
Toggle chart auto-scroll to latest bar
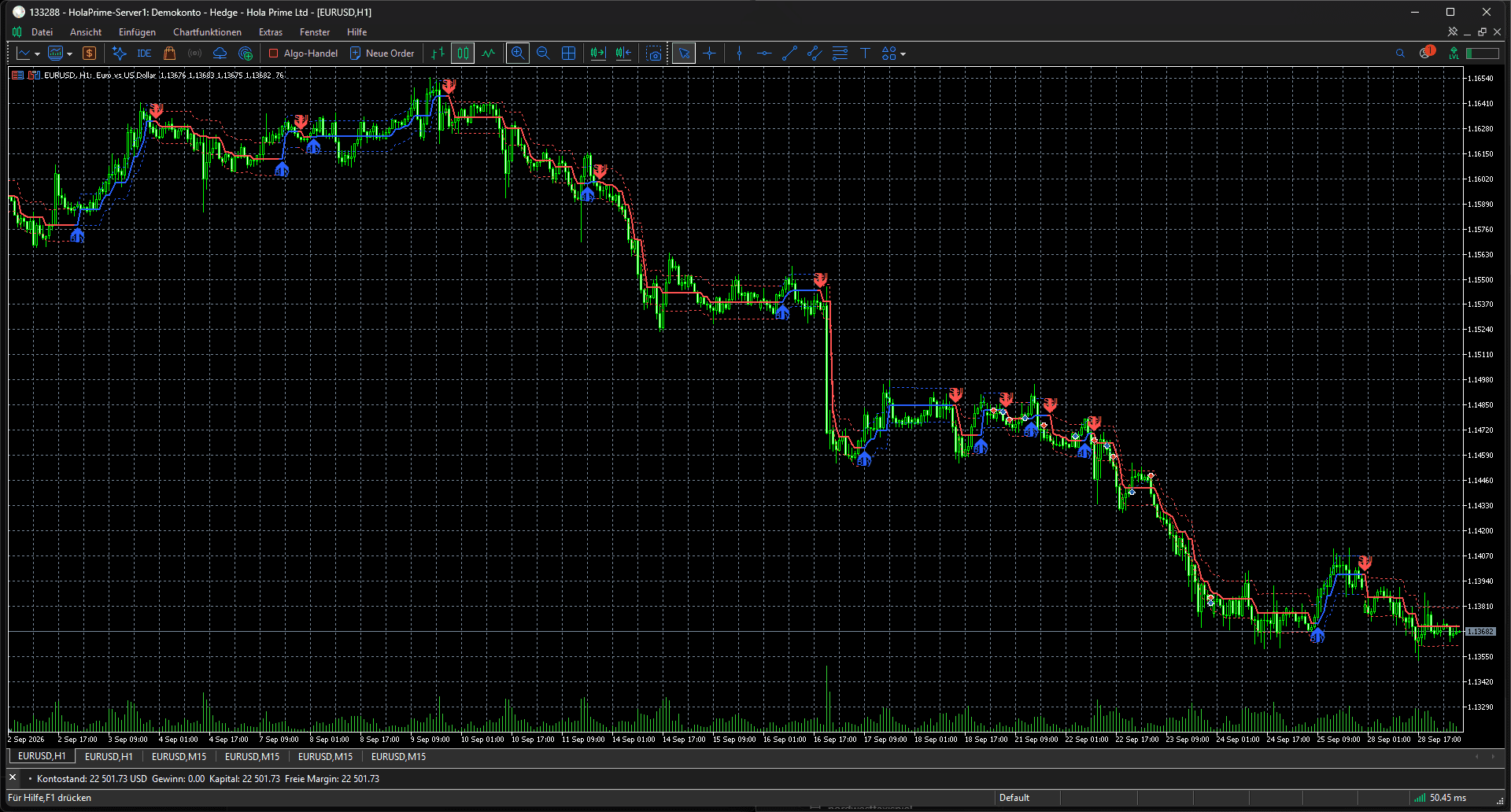click(598, 54)
